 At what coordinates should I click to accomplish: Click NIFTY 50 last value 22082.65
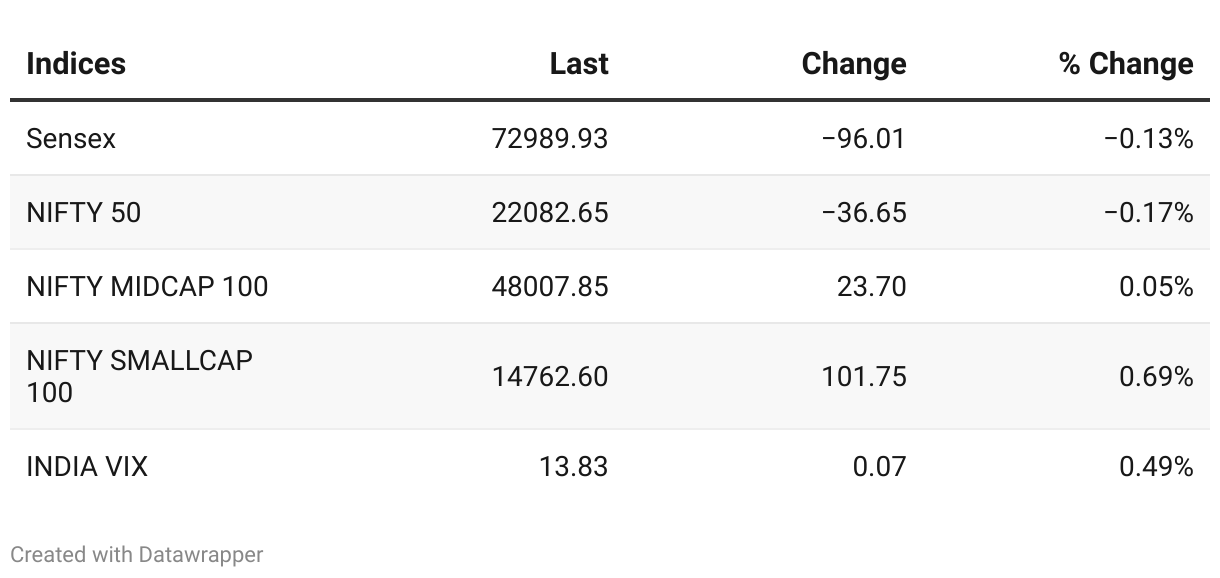click(x=549, y=213)
